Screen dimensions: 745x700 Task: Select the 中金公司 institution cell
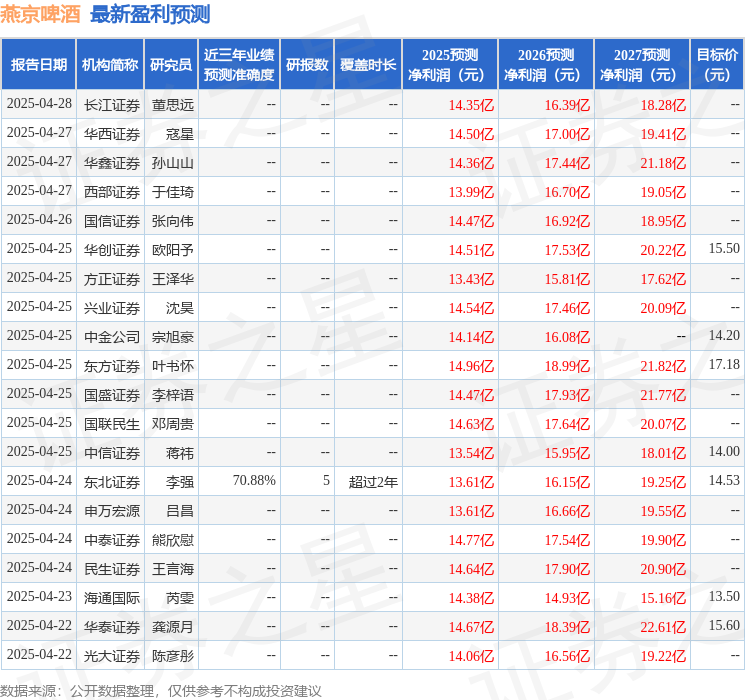[x=112, y=337]
